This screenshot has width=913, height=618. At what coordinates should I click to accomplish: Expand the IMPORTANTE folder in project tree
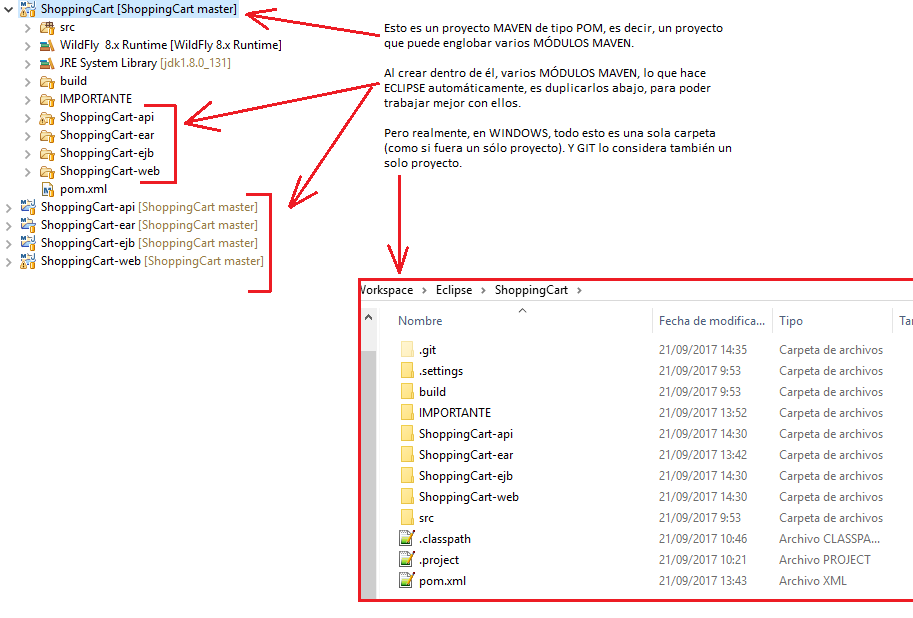[x=27, y=100]
